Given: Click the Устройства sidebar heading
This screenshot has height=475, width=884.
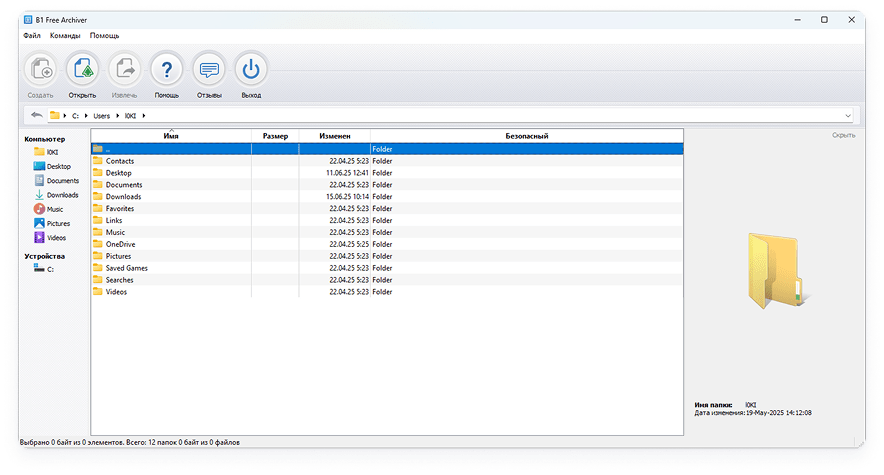Looking at the screenshot, I should coord(45,256).
